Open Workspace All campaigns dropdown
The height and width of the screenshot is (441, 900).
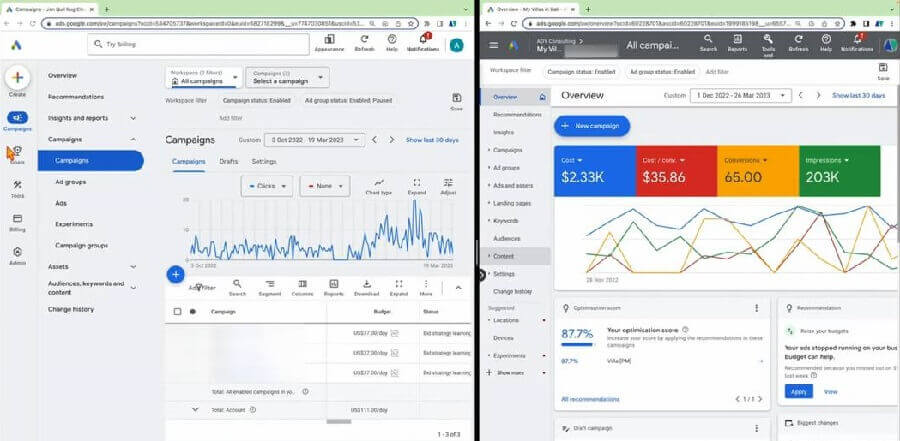pos(204,78)
